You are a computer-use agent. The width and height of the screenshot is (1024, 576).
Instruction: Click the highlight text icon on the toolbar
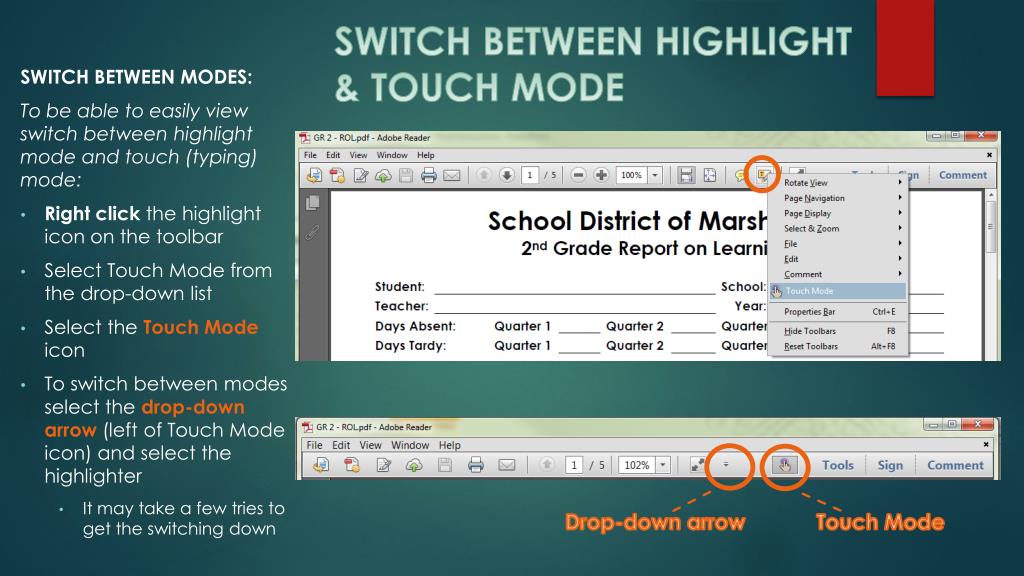pos(763,174)
